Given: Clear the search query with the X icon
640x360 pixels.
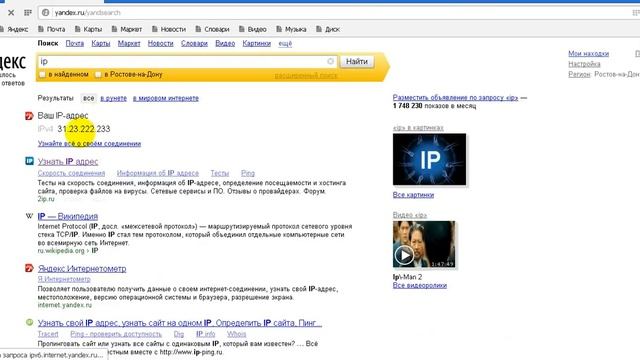Looking at the screenshot, I should click(330, 61).
